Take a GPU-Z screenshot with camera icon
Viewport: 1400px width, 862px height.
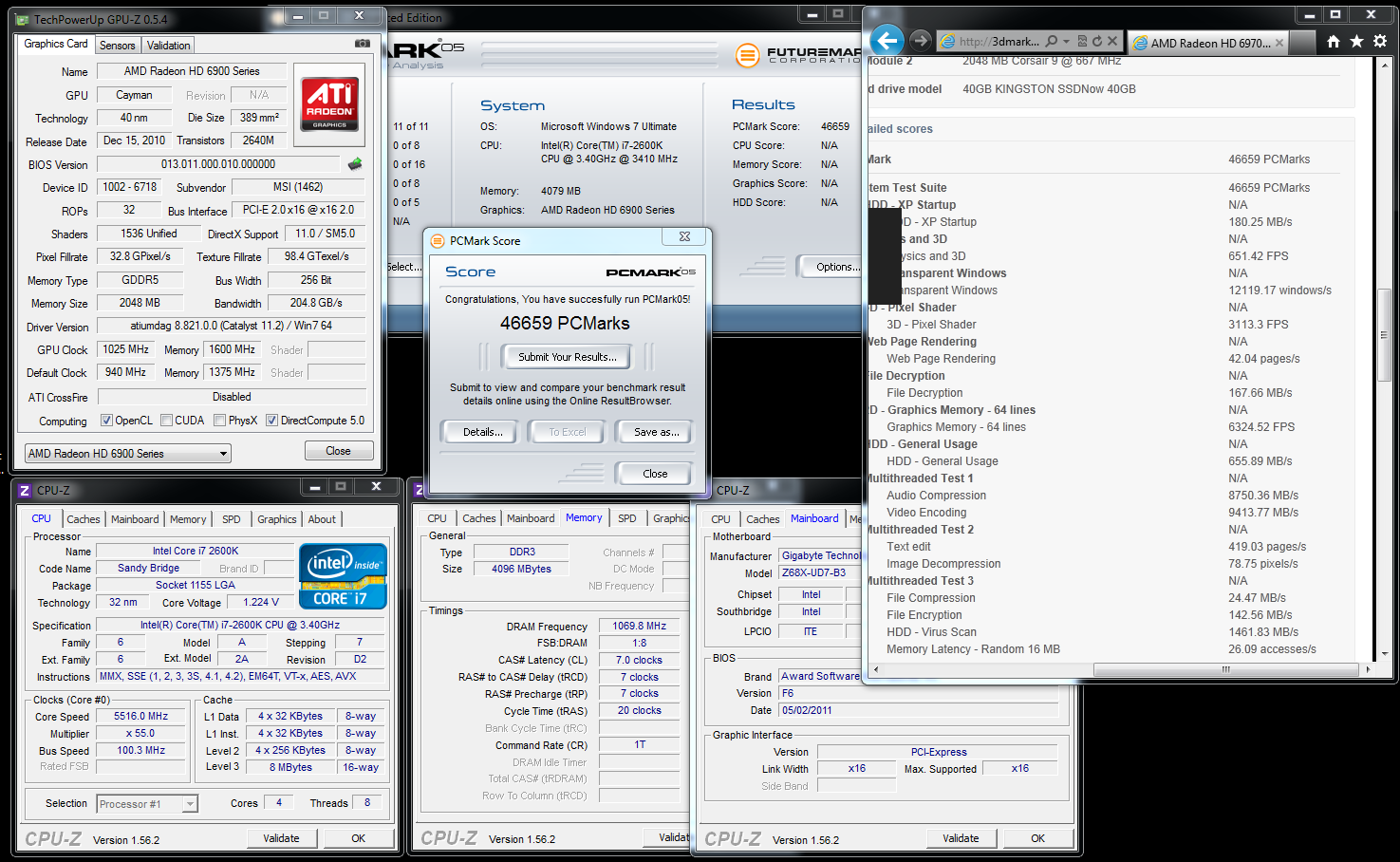363,44
